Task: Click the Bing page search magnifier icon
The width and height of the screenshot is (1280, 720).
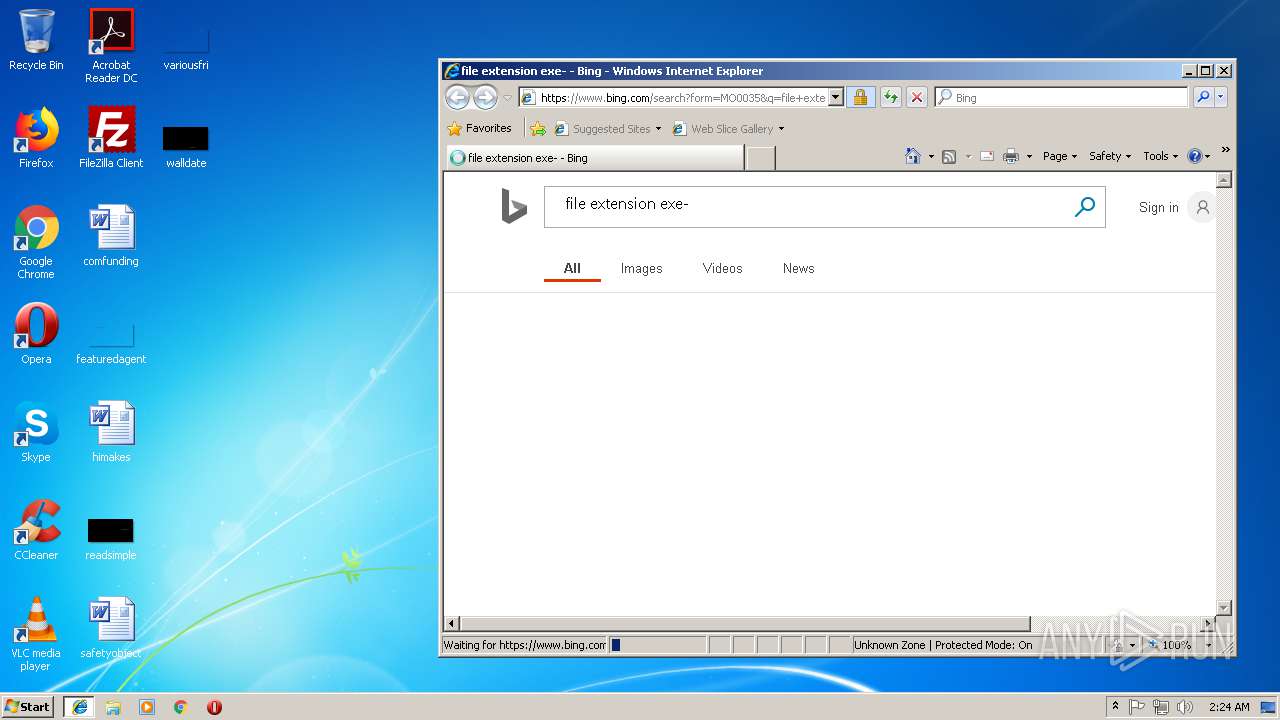Action: 1085,207
